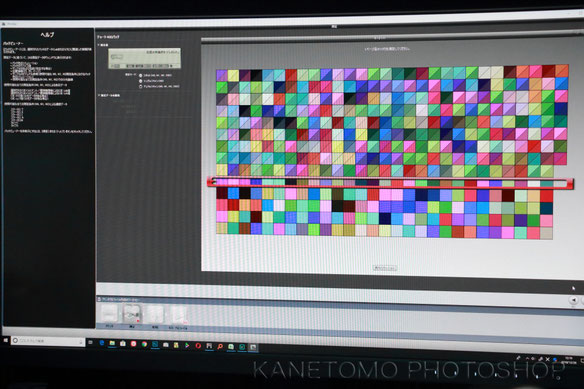Viewport: 584px width, 389px height.
Task: Collapse the first section under the chart panel
Action: click(99, 45)
